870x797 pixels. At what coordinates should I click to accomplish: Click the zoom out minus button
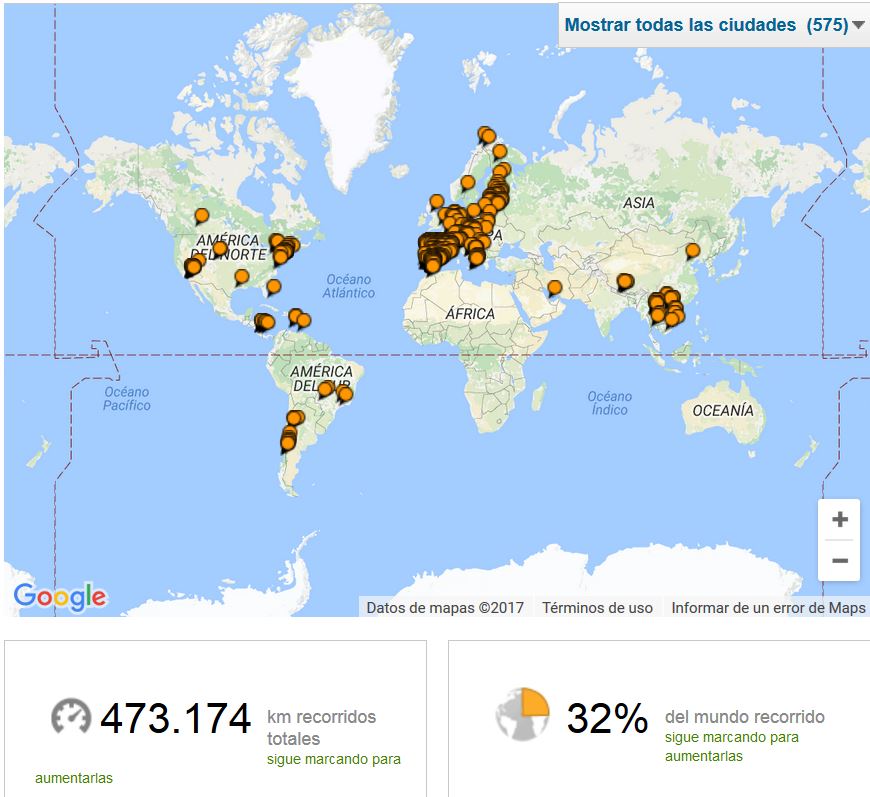point(839,561)
